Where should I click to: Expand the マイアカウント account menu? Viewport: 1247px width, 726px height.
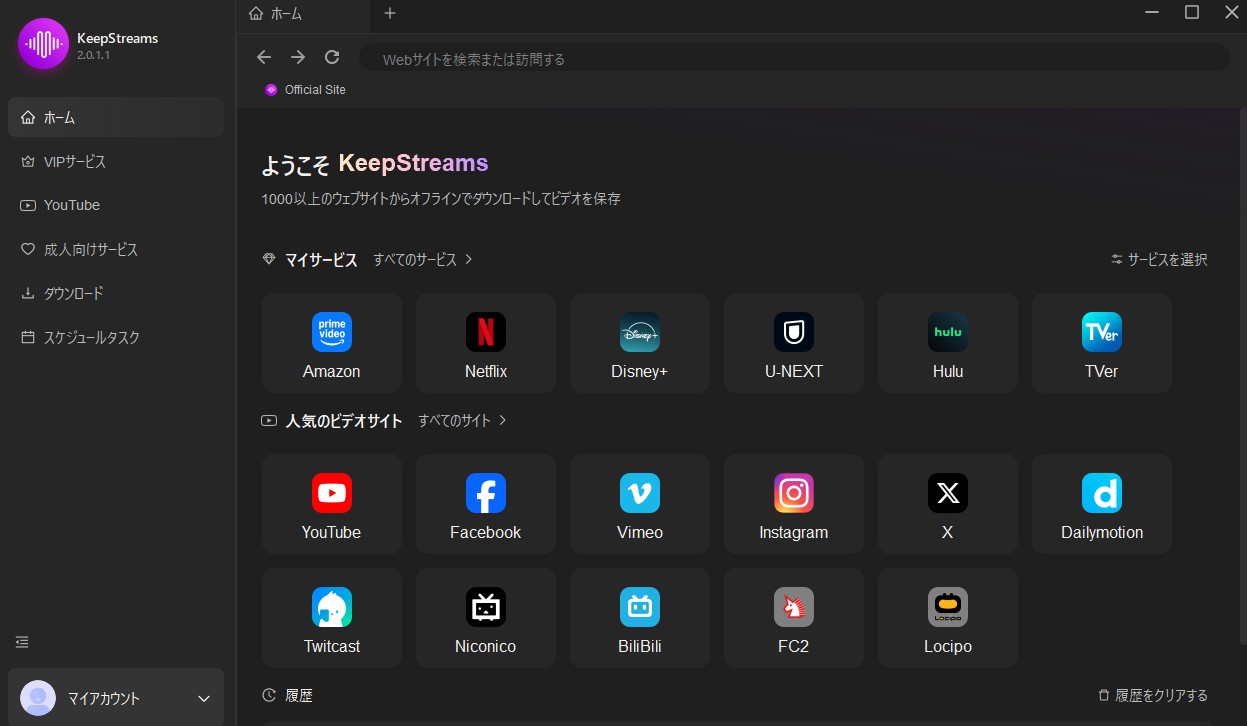coord(115,698)
